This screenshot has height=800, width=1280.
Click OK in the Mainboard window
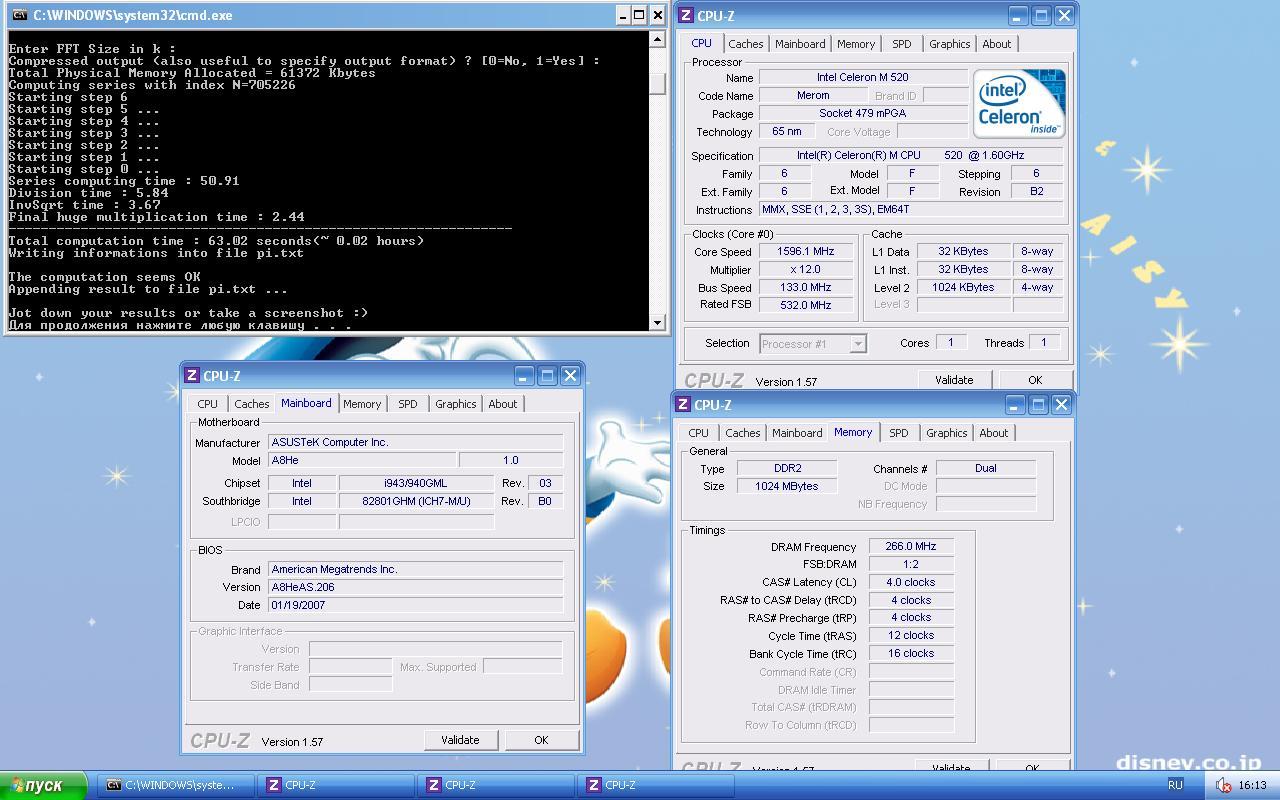click(x=541, y=740)
